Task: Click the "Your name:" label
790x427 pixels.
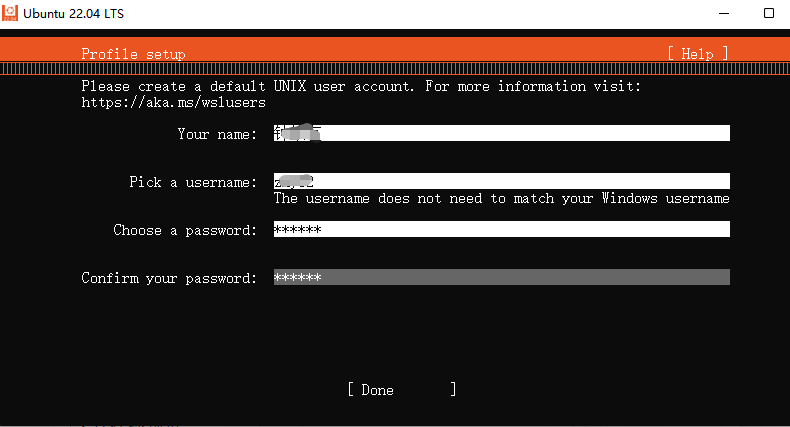Action: (x=217, y=134)
